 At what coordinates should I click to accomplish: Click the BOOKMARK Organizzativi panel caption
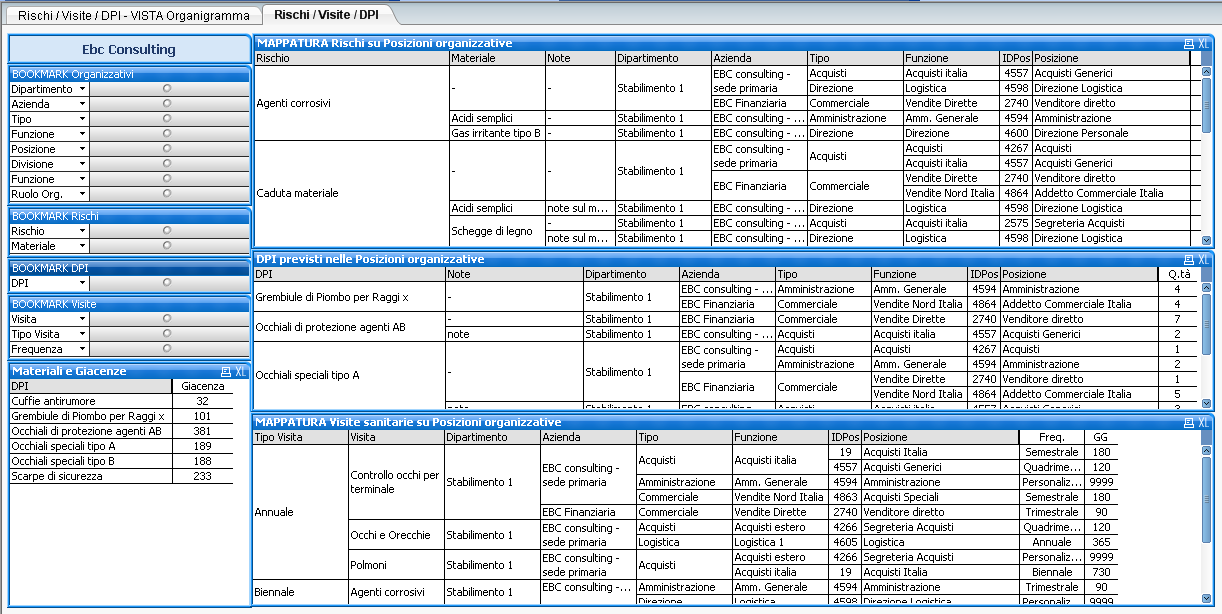129,74
